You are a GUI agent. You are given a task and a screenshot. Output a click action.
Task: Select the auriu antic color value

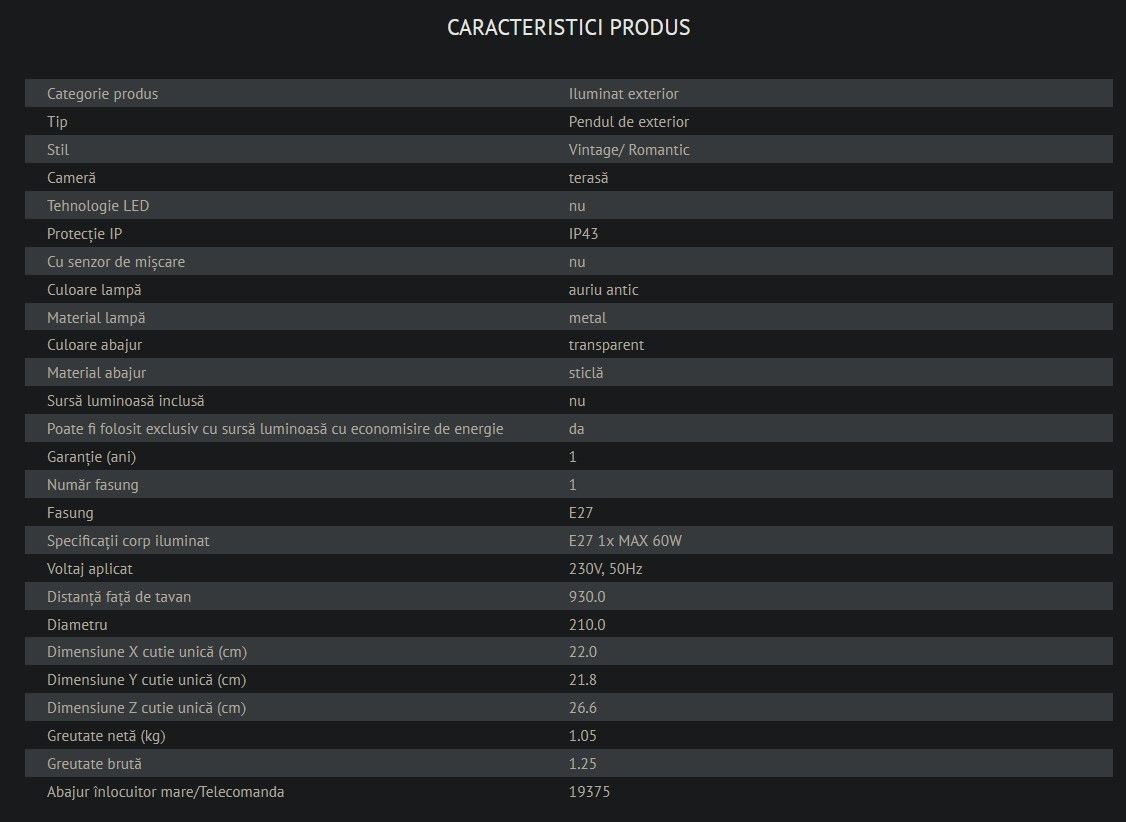coord(603,290)
